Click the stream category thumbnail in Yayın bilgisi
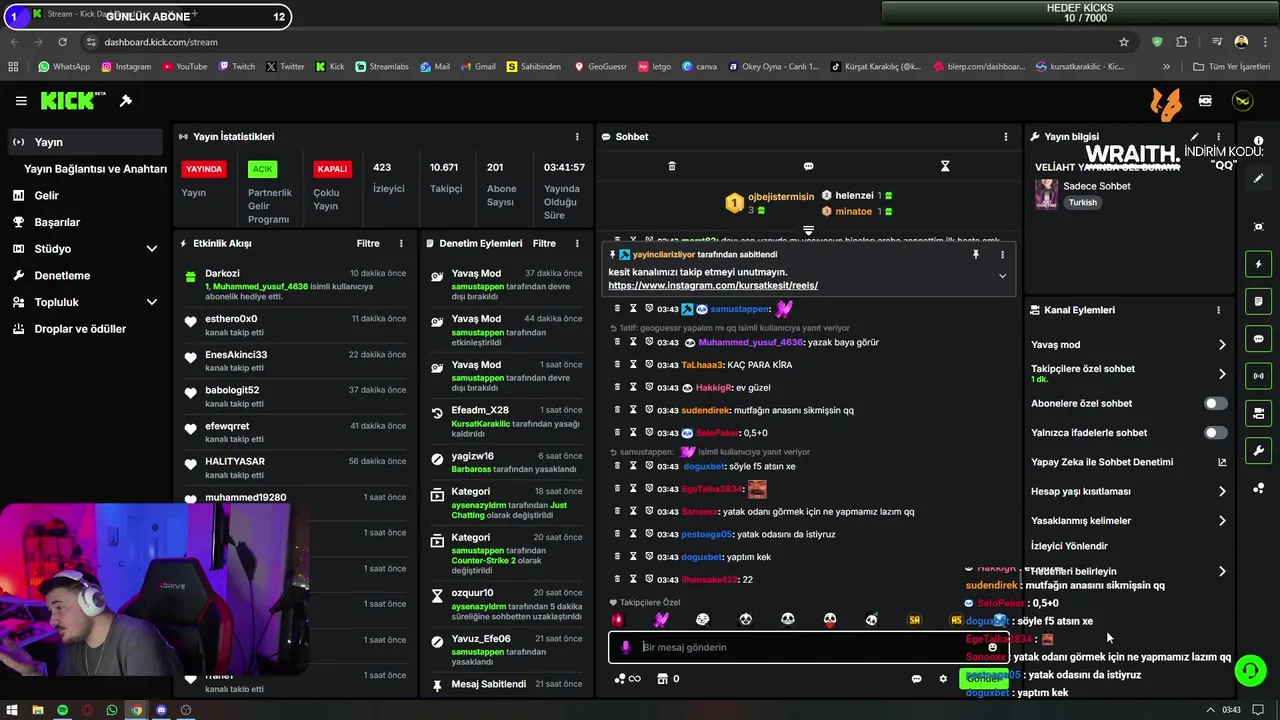 (x=1046, y=194)
